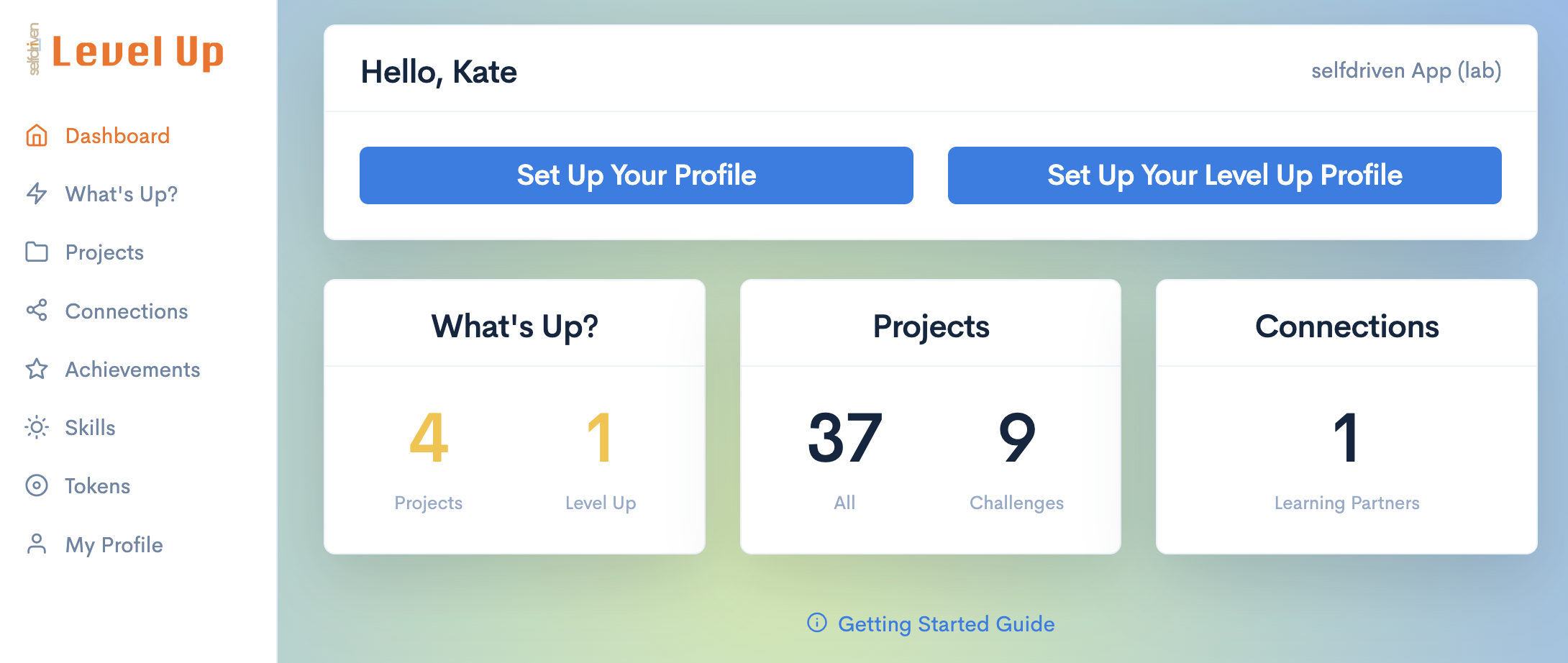The width and height of the screenshot is (1568, 663).
Task: Click the My Profile person icon
Action: tap(37, 544)
